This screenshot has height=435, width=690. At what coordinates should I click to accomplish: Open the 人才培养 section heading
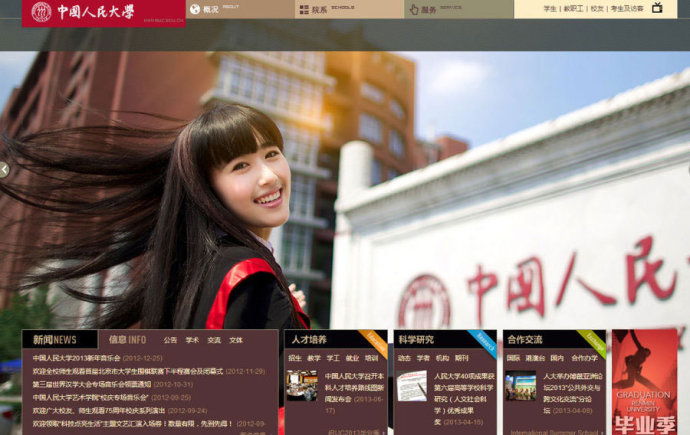tap(309, 340)
